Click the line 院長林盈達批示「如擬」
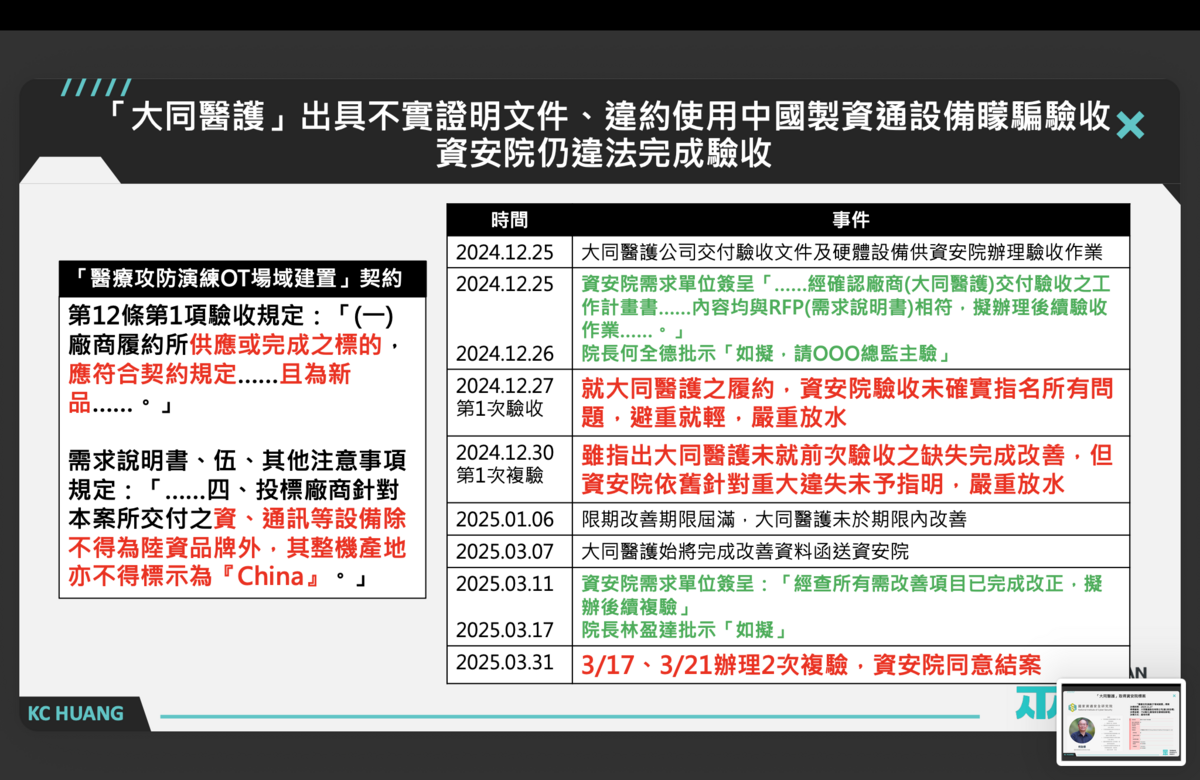The image size is (1200, 780). click(685, 630)
